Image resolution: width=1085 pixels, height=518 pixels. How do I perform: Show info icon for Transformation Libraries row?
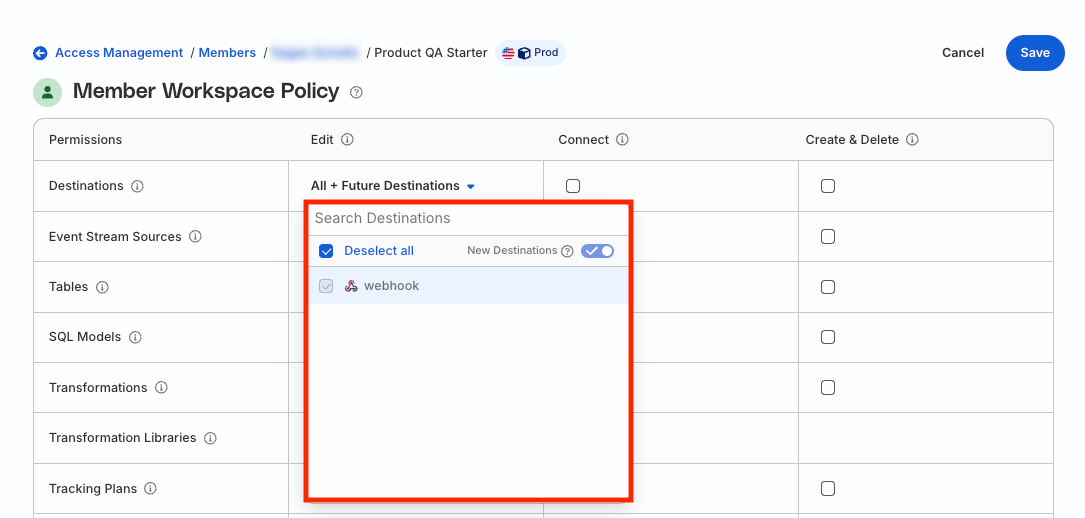pyautogui.click(x=210, y=438)
